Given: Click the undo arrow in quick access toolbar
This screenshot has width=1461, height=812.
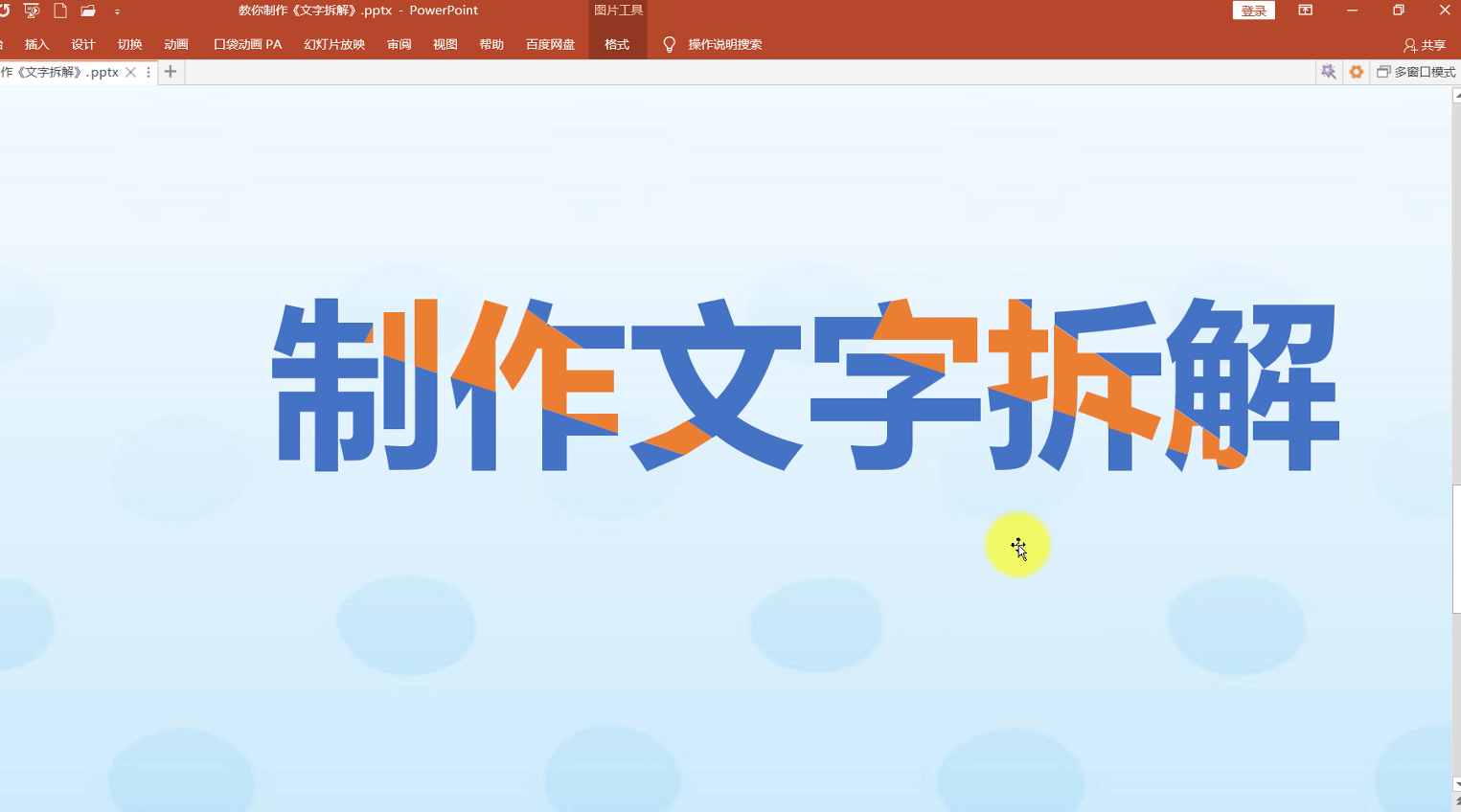Looking at the screenshot, I should click(4, 11).
